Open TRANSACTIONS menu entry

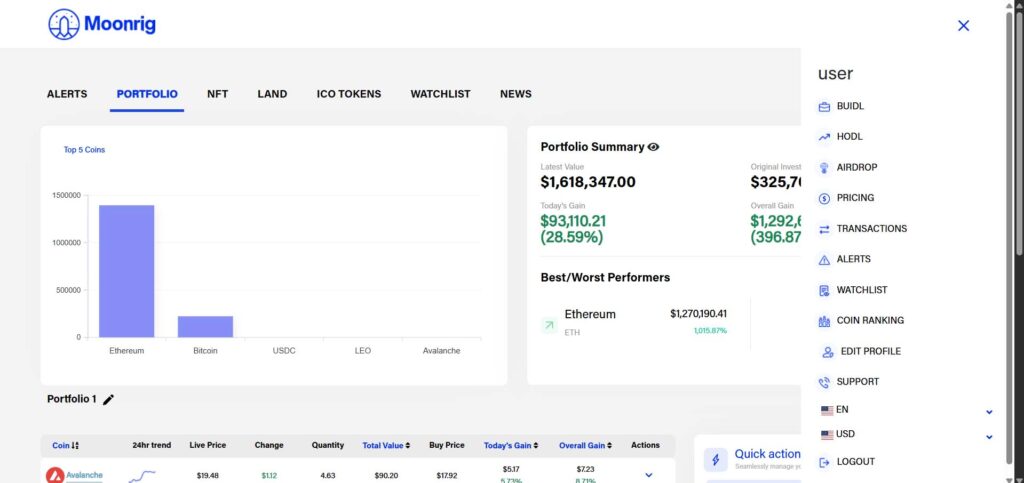[872, 228]
